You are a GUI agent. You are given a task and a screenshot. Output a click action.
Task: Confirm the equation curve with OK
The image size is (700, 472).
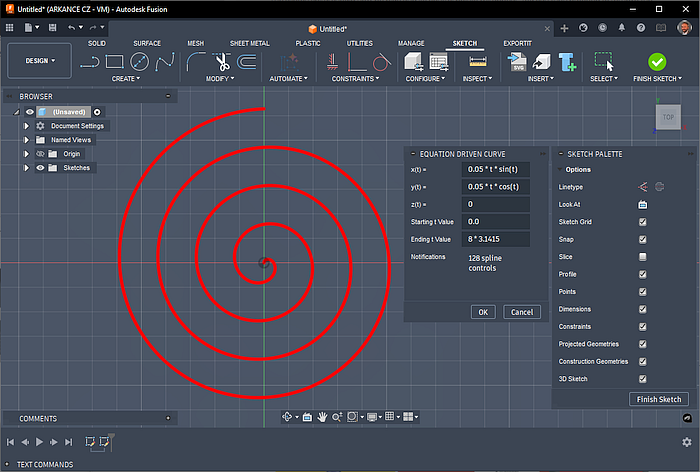click(482, 312)
